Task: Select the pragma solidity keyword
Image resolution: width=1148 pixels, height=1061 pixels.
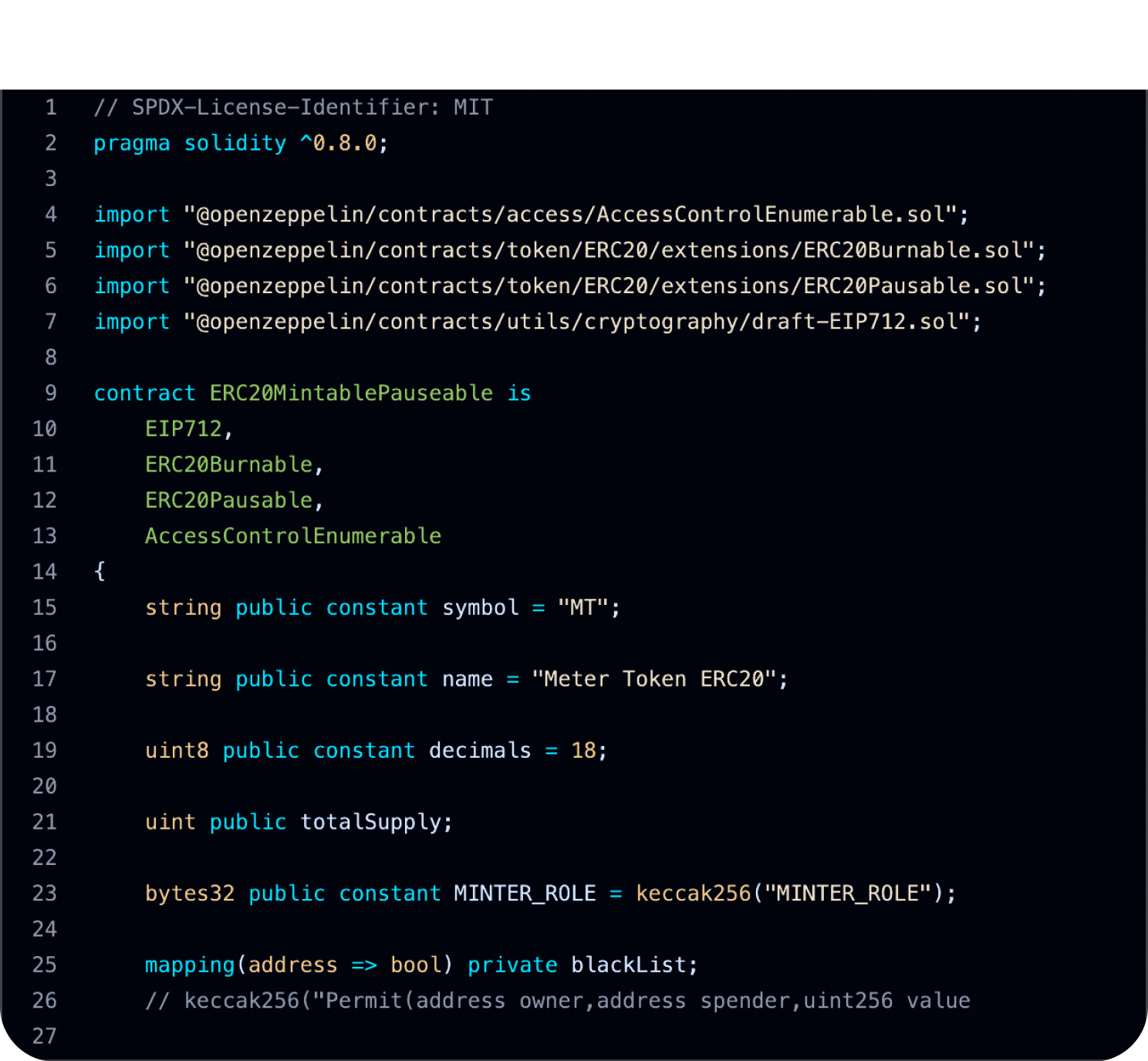Action: (189, 143)
